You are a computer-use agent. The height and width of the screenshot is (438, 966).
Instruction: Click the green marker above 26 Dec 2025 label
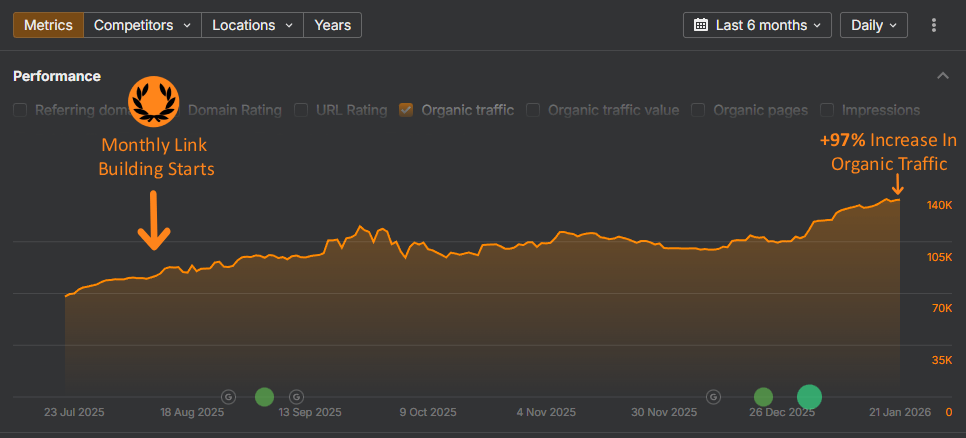point(763,397)
